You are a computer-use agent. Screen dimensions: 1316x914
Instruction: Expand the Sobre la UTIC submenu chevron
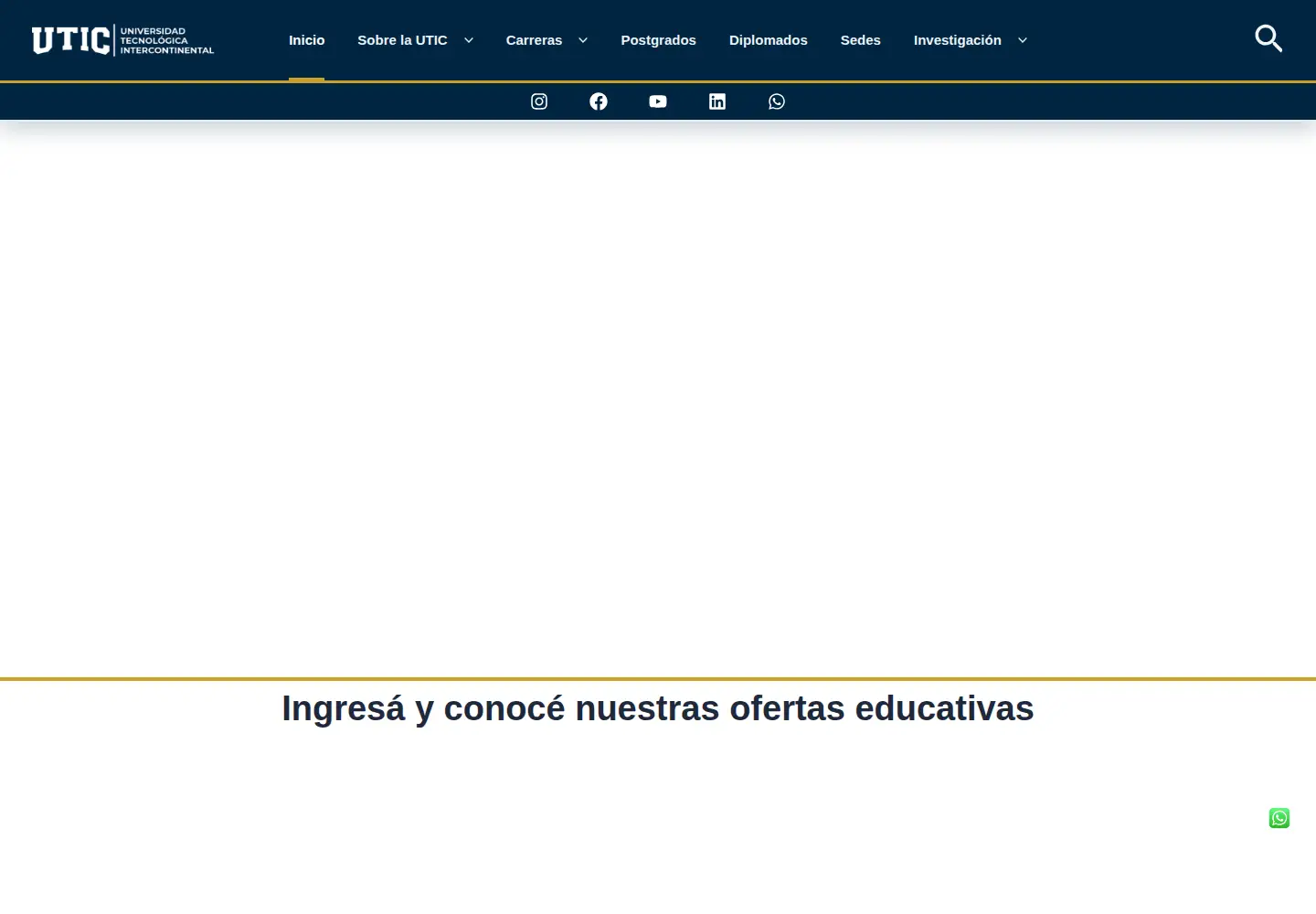tap(469, 40)
